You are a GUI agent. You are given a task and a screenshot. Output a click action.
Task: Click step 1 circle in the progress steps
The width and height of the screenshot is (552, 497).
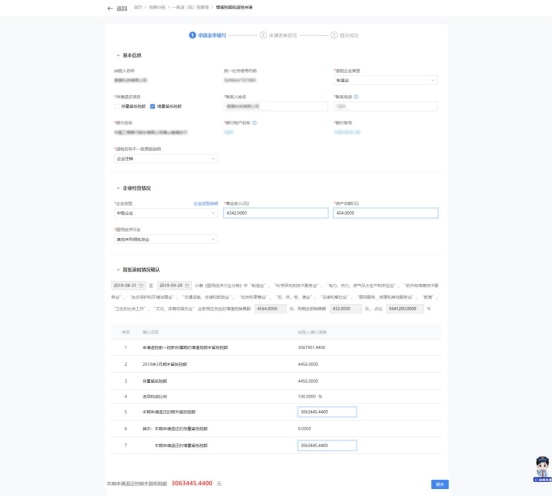[192, 35]
